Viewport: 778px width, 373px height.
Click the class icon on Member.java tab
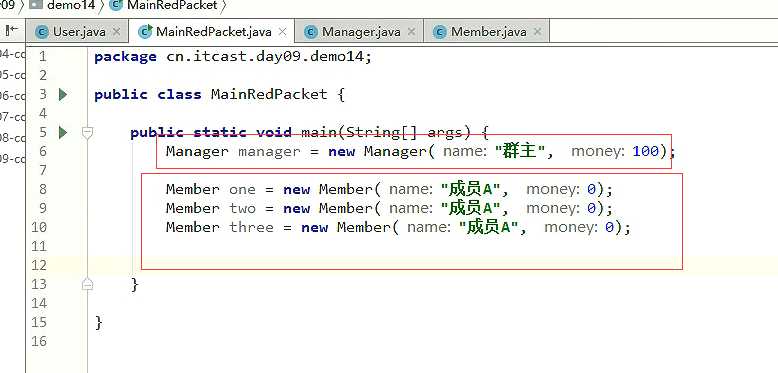point(440,32)
